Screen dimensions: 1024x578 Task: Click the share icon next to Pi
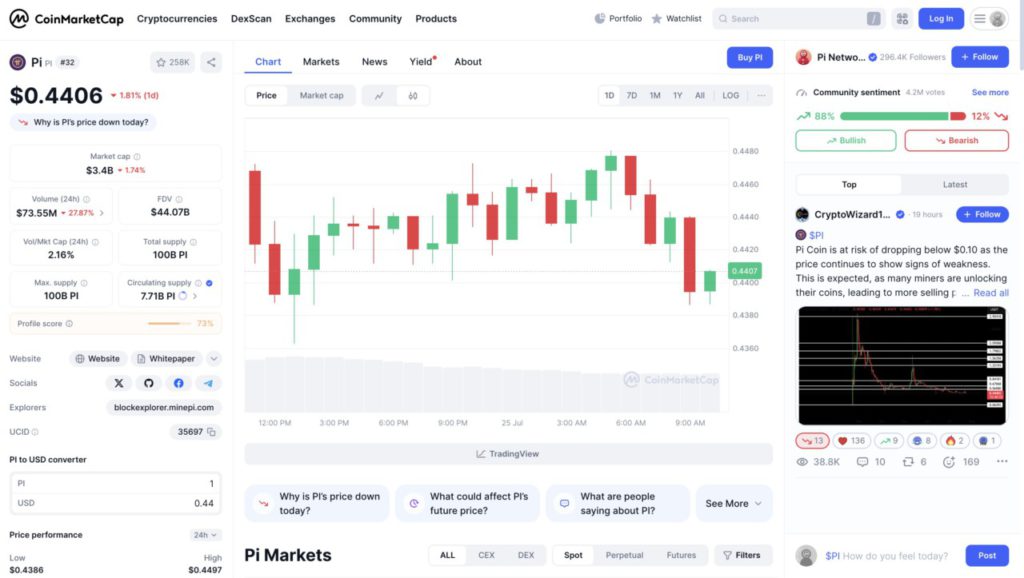coord(211,62)
